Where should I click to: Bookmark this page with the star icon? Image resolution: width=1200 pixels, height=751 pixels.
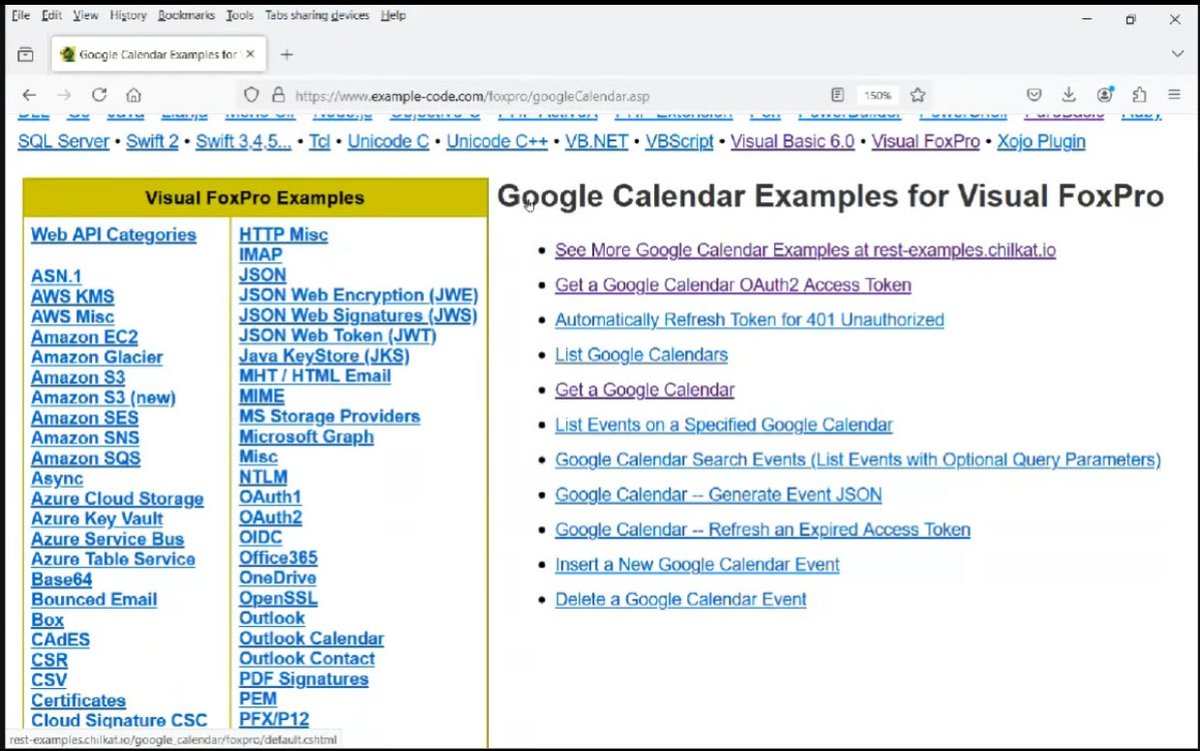click(x=917, y=95)
